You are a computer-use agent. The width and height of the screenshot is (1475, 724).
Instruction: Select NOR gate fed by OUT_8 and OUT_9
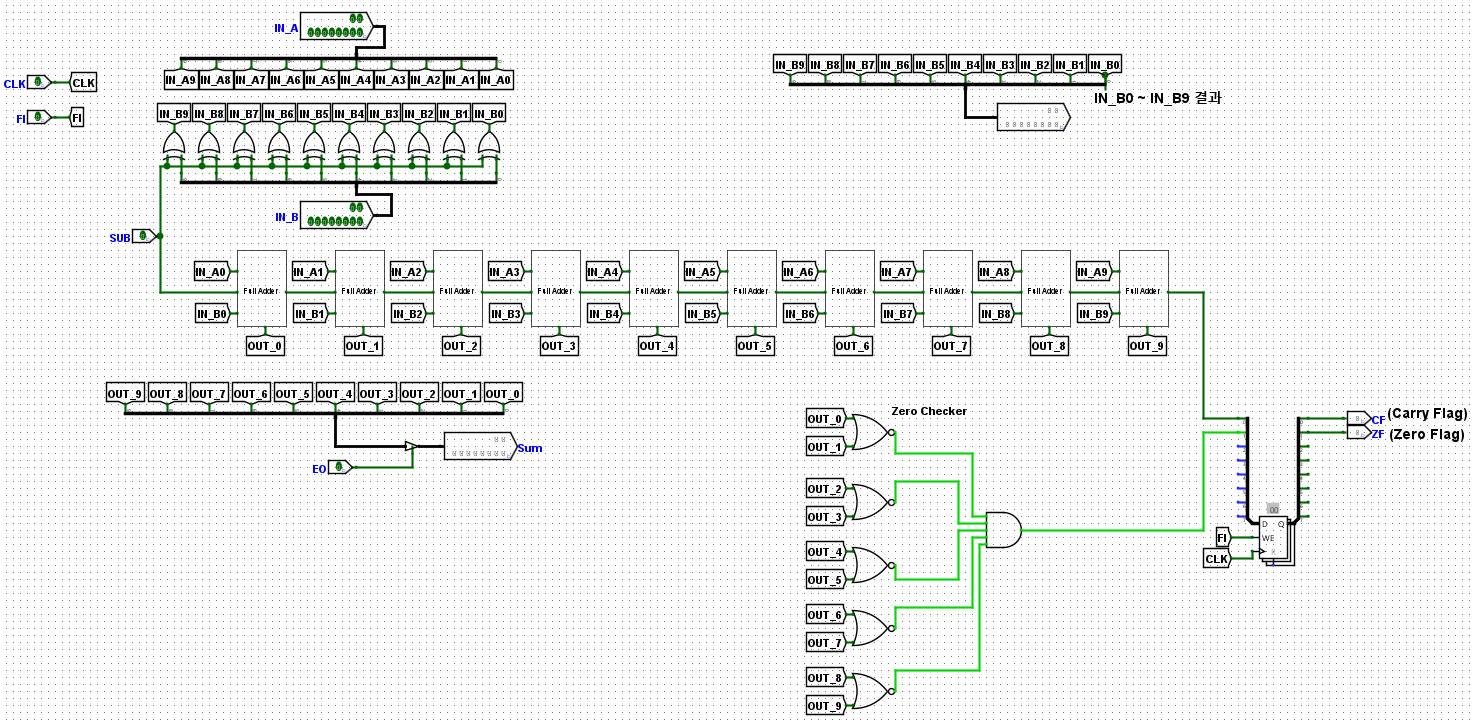871,692
